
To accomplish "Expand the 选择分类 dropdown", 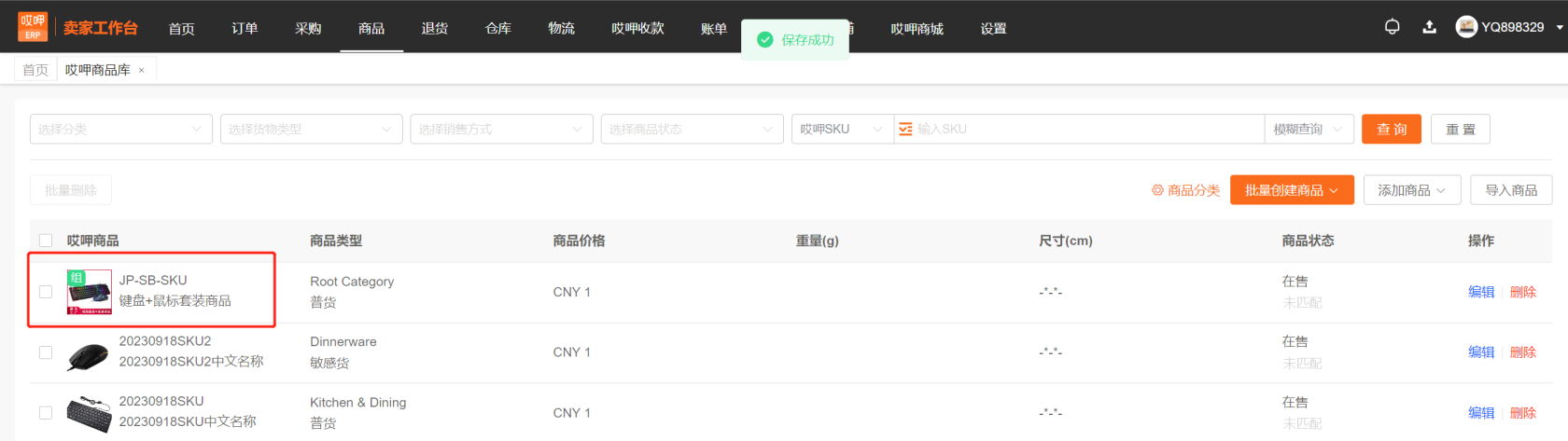I will pos(121,130).
